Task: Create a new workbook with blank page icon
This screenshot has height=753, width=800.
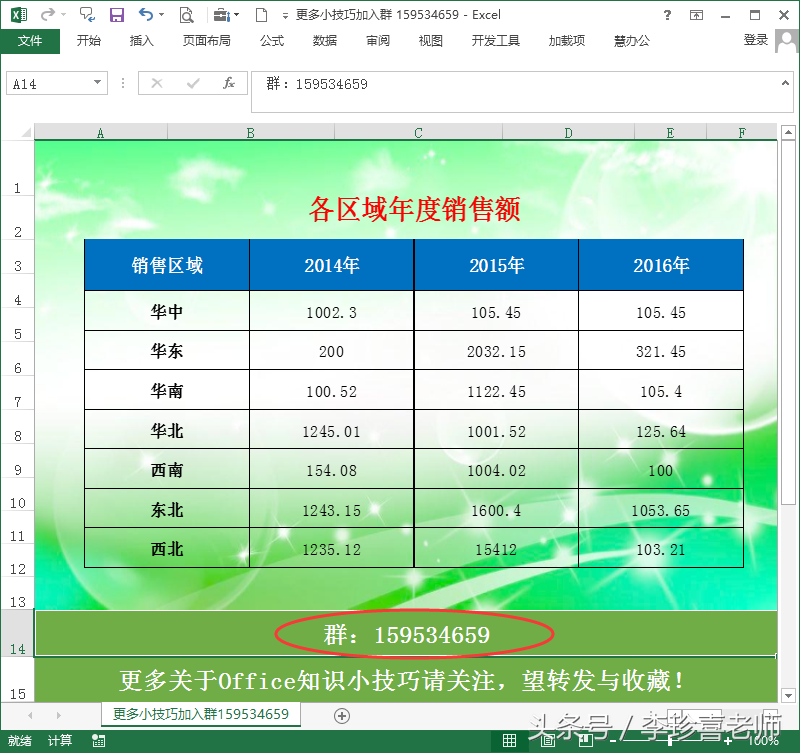Action: (x=261, y=15)
